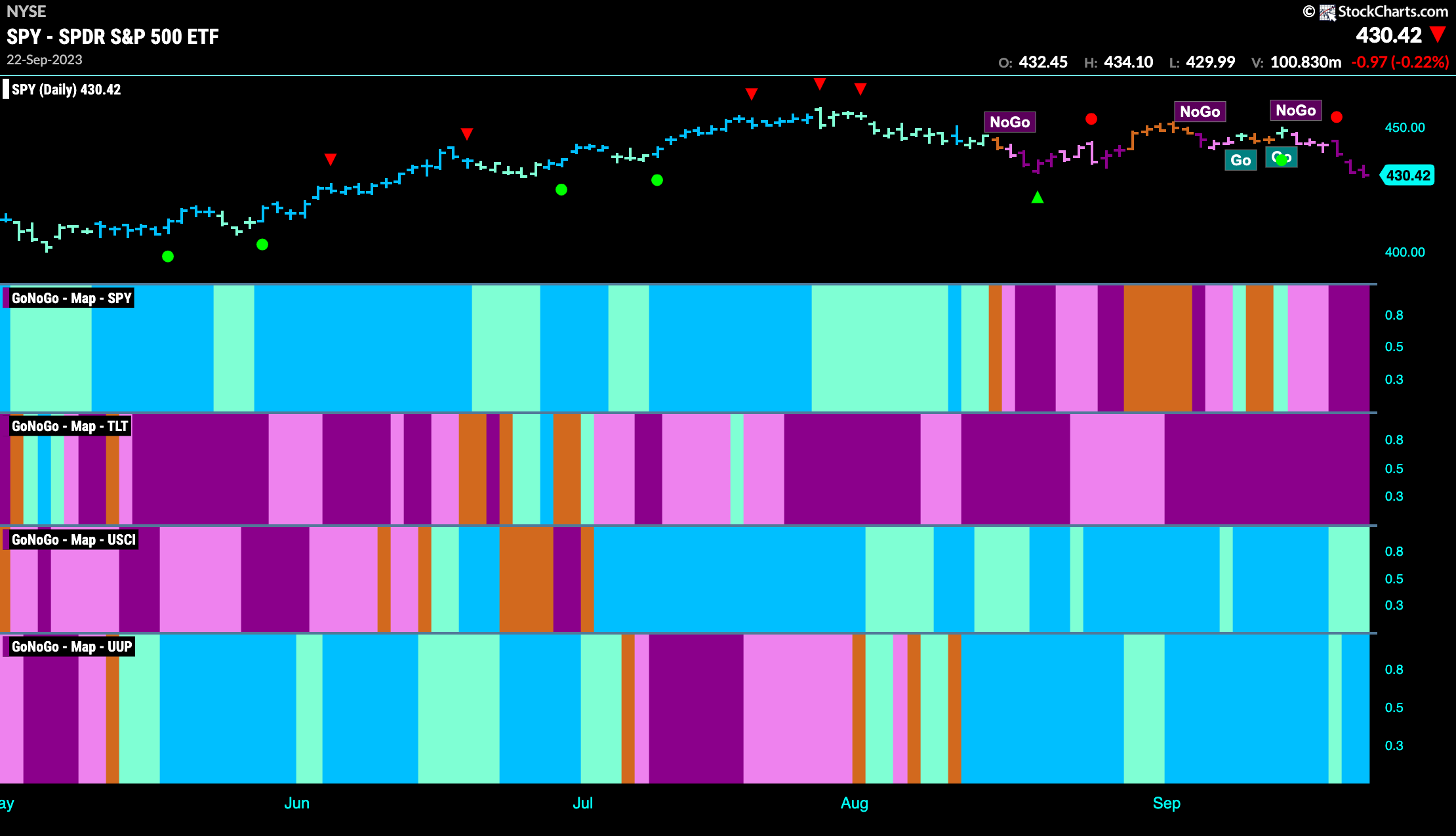Viewport: 1456px width, 836px height.
Task: Click the green dot in late May
Action: pyautogui.click(x=262, y=244)
